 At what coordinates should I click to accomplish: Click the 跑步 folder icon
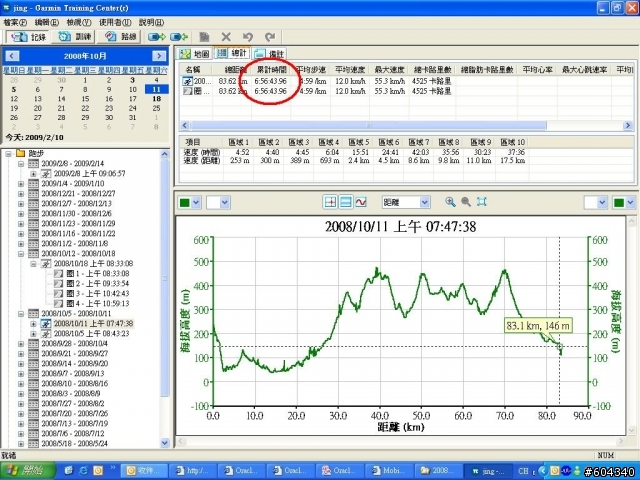click(20, 153)
